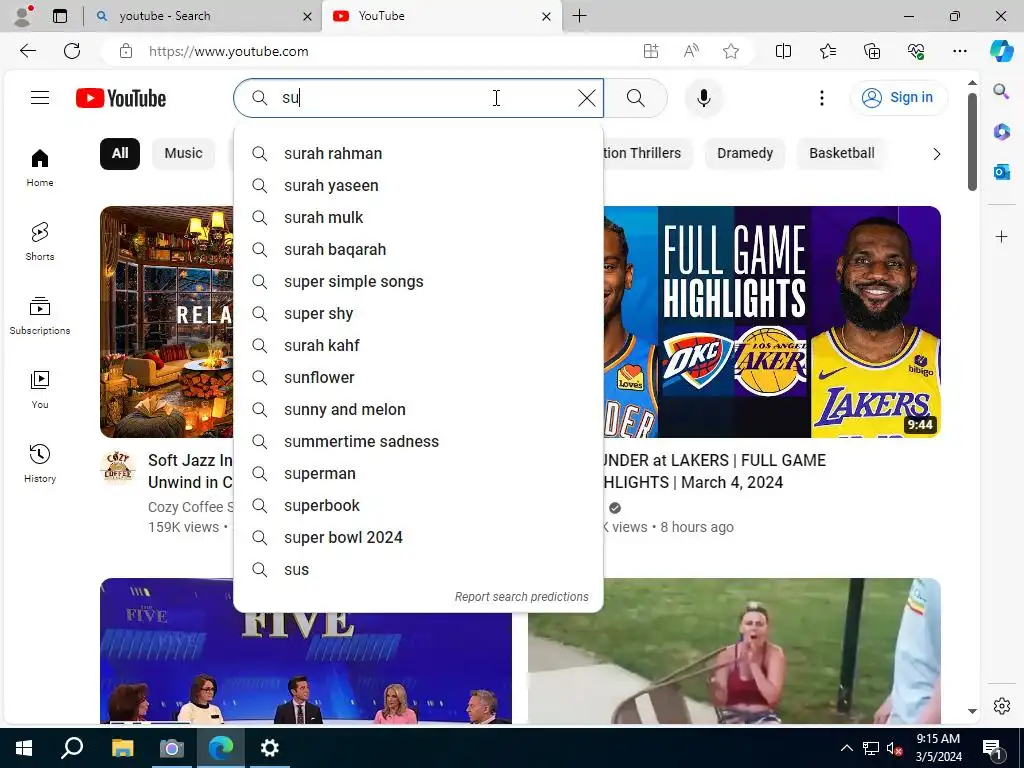1024x768 pixels.
Task: Close the 'youtube - Search' tab
Action: (307, 16)
